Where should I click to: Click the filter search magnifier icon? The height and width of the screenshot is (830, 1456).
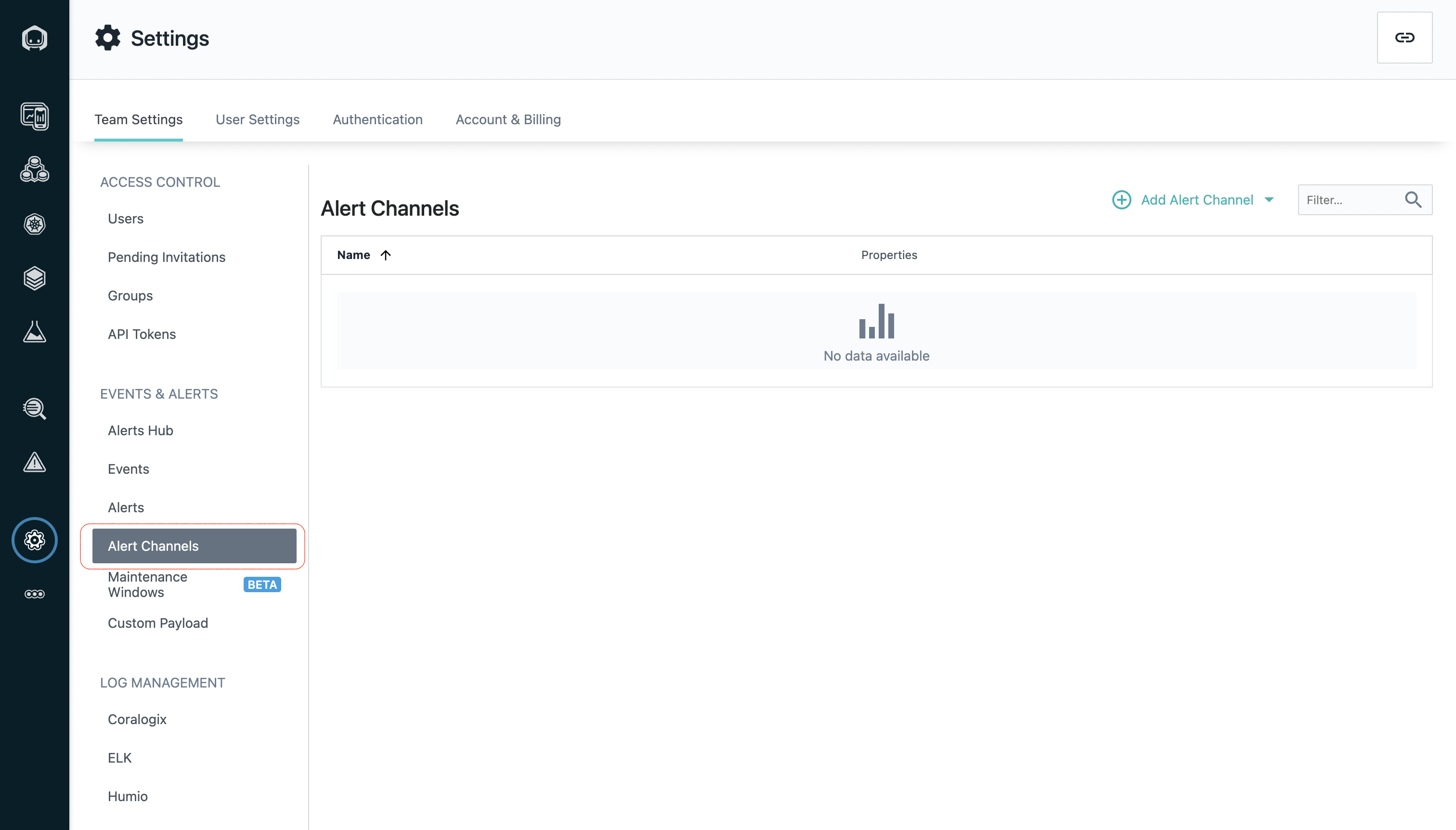[x=1413, y=199]
